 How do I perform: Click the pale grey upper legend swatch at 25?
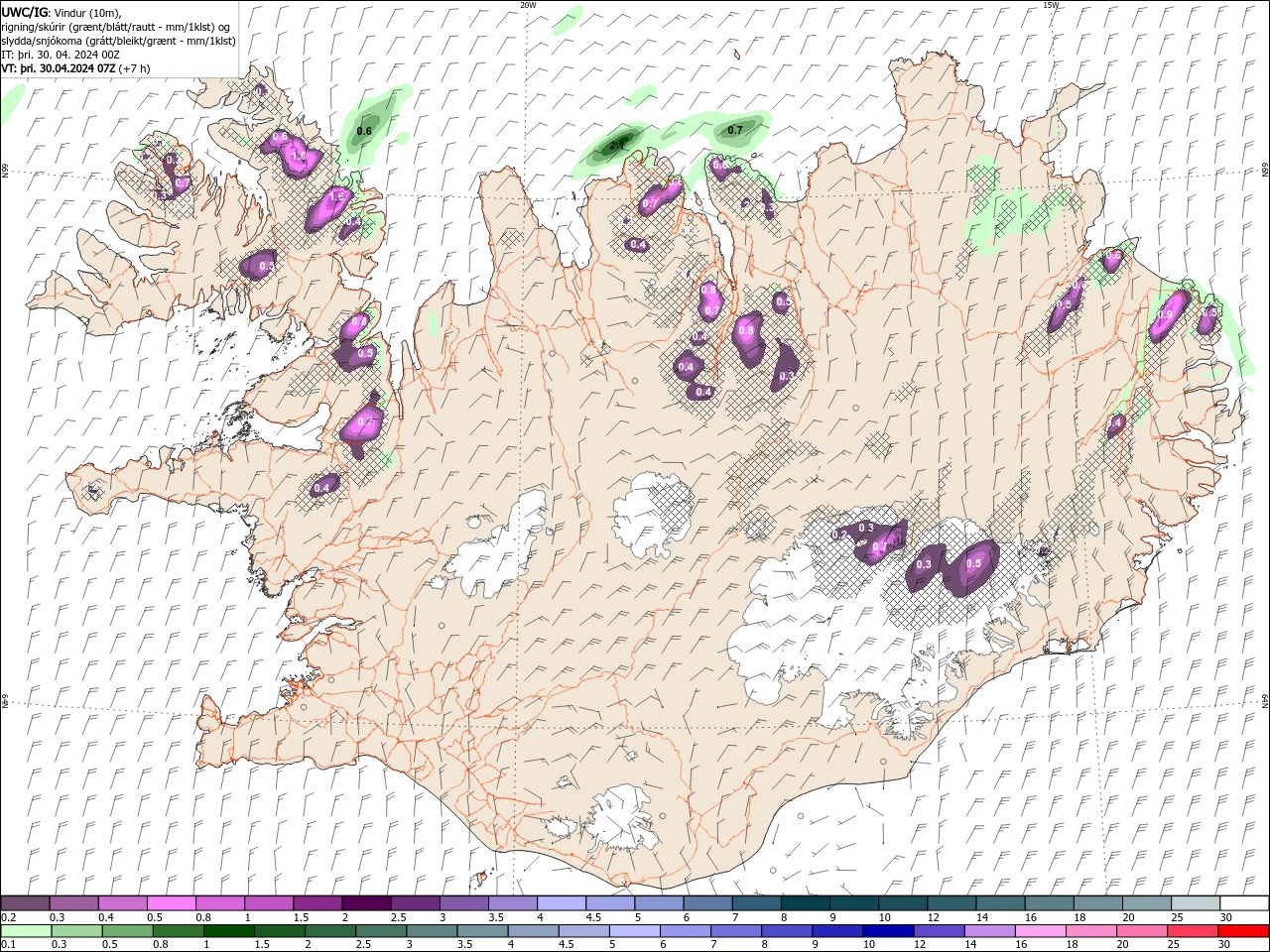coord(1196,903)
